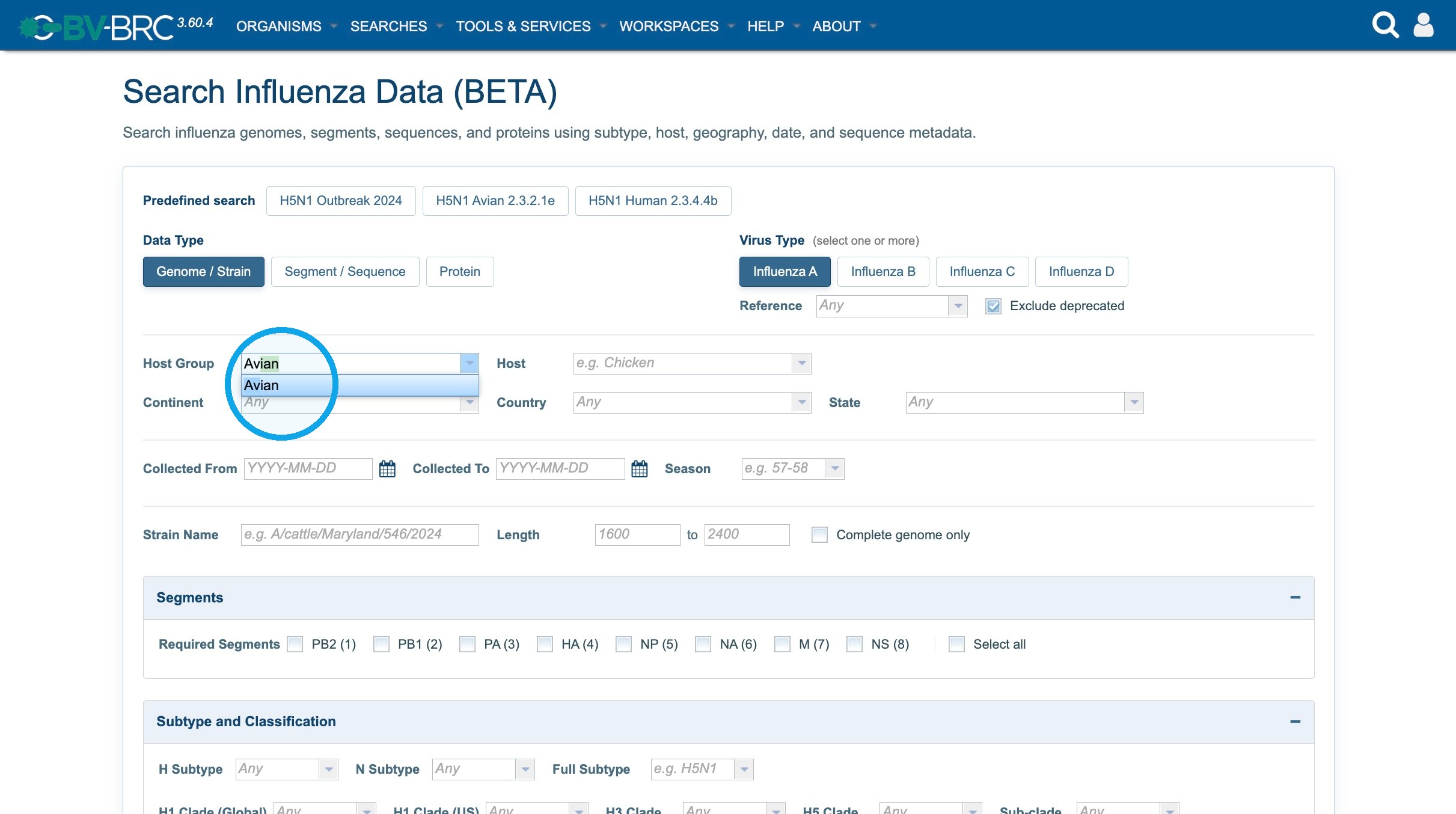Uncheck the Exclude deprecated checkbox
The width and height of the screenshot is (1456, 814).
[994, 307]
